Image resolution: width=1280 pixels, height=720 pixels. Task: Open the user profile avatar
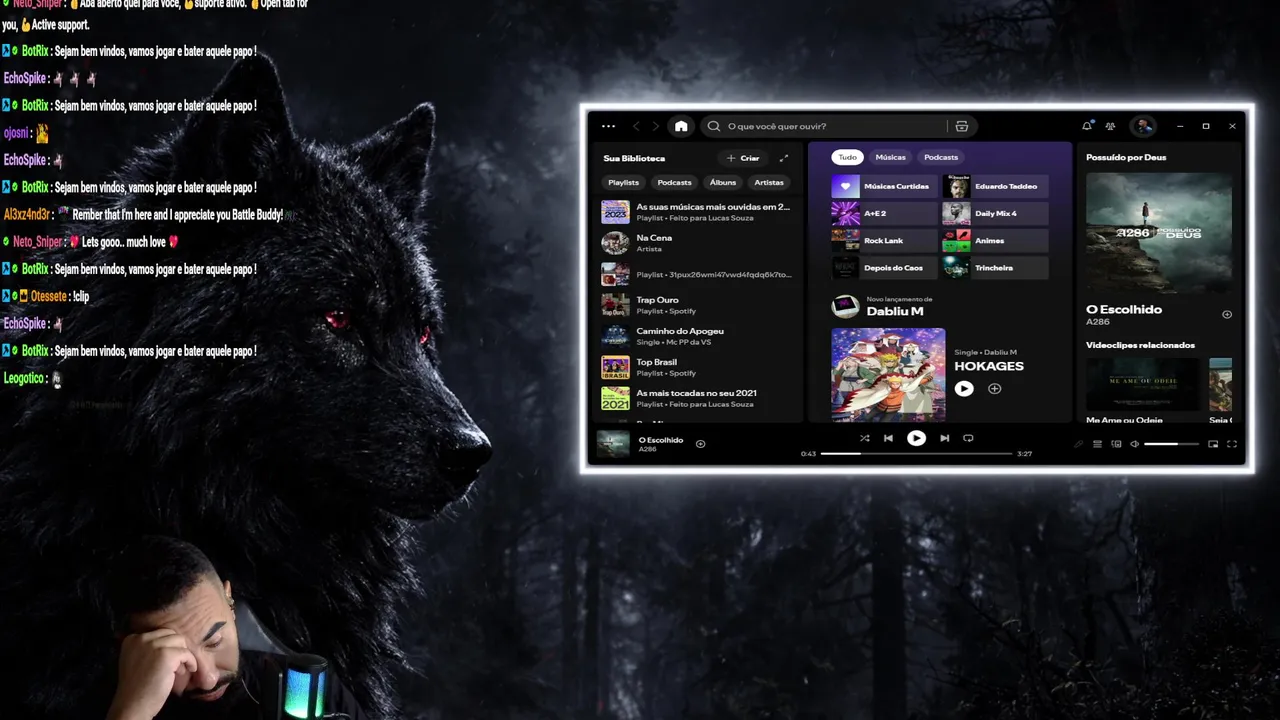tap(1143, 126)
